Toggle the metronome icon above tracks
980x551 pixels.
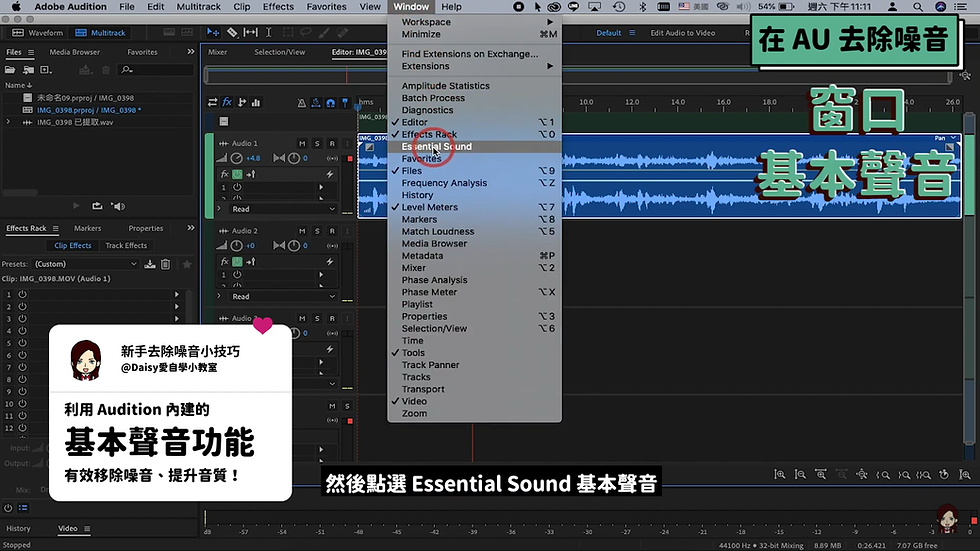(x=301, y=102)
